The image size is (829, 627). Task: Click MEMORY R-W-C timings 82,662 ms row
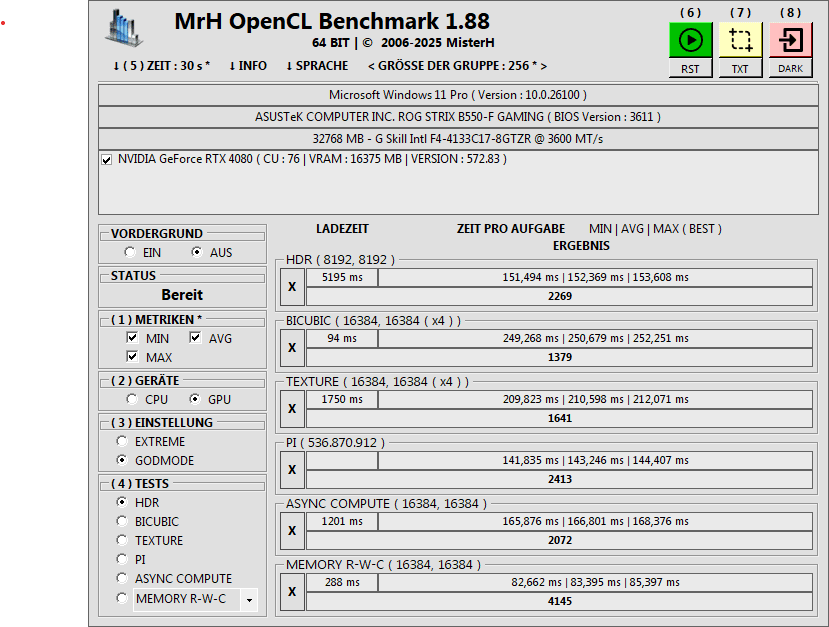pos(595,583)
